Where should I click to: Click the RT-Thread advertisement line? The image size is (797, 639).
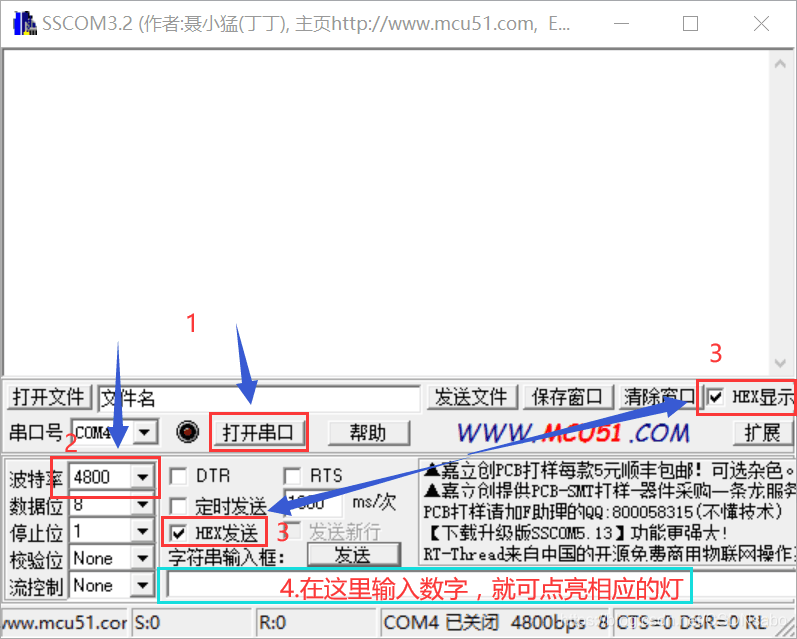click(609, 553)
